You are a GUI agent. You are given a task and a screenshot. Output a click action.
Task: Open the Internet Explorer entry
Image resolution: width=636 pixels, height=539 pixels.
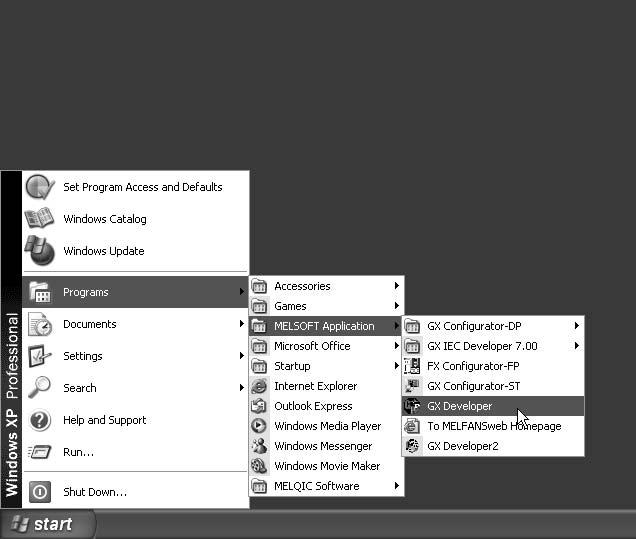point(326,386)
